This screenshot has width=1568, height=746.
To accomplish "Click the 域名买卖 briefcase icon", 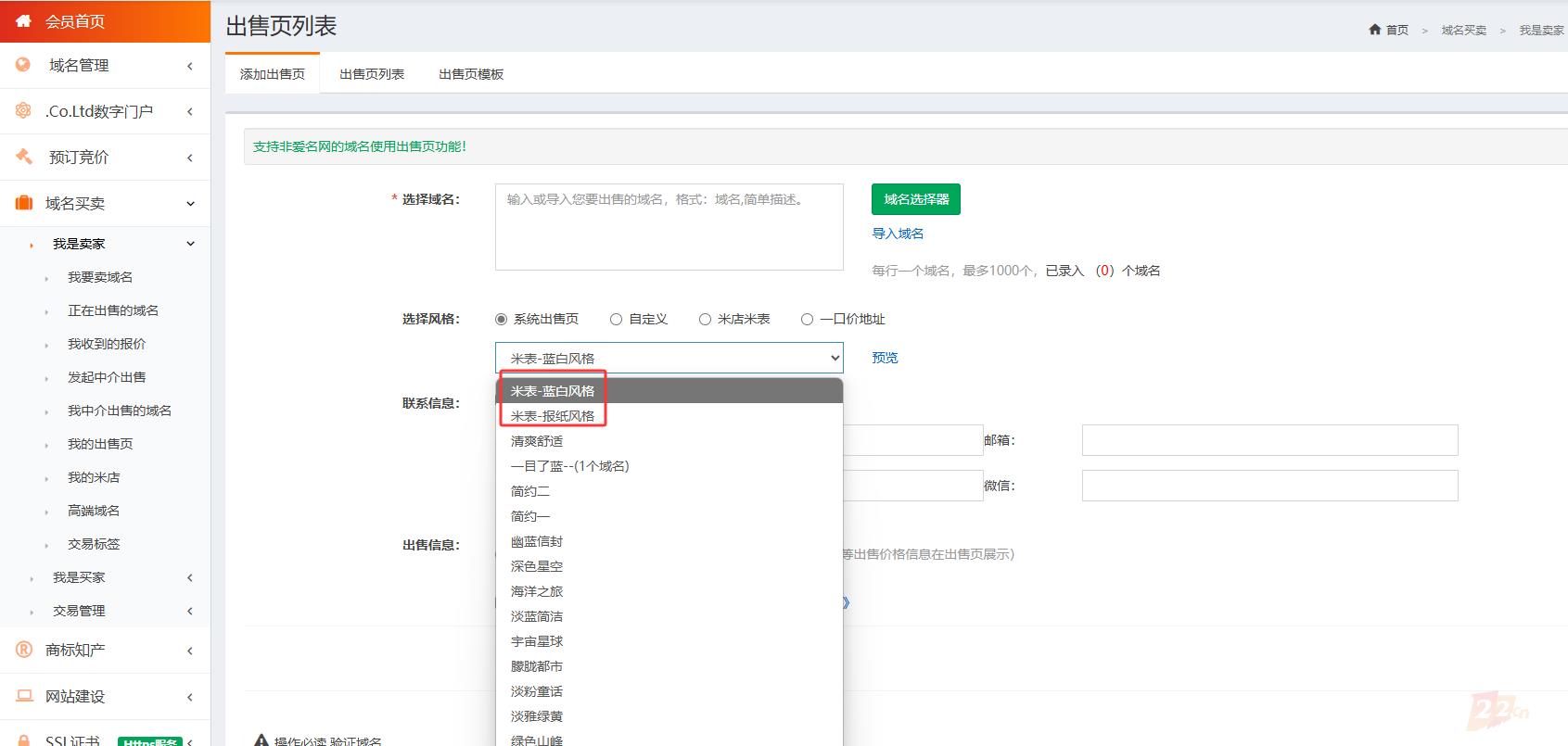I will [23, 203].
